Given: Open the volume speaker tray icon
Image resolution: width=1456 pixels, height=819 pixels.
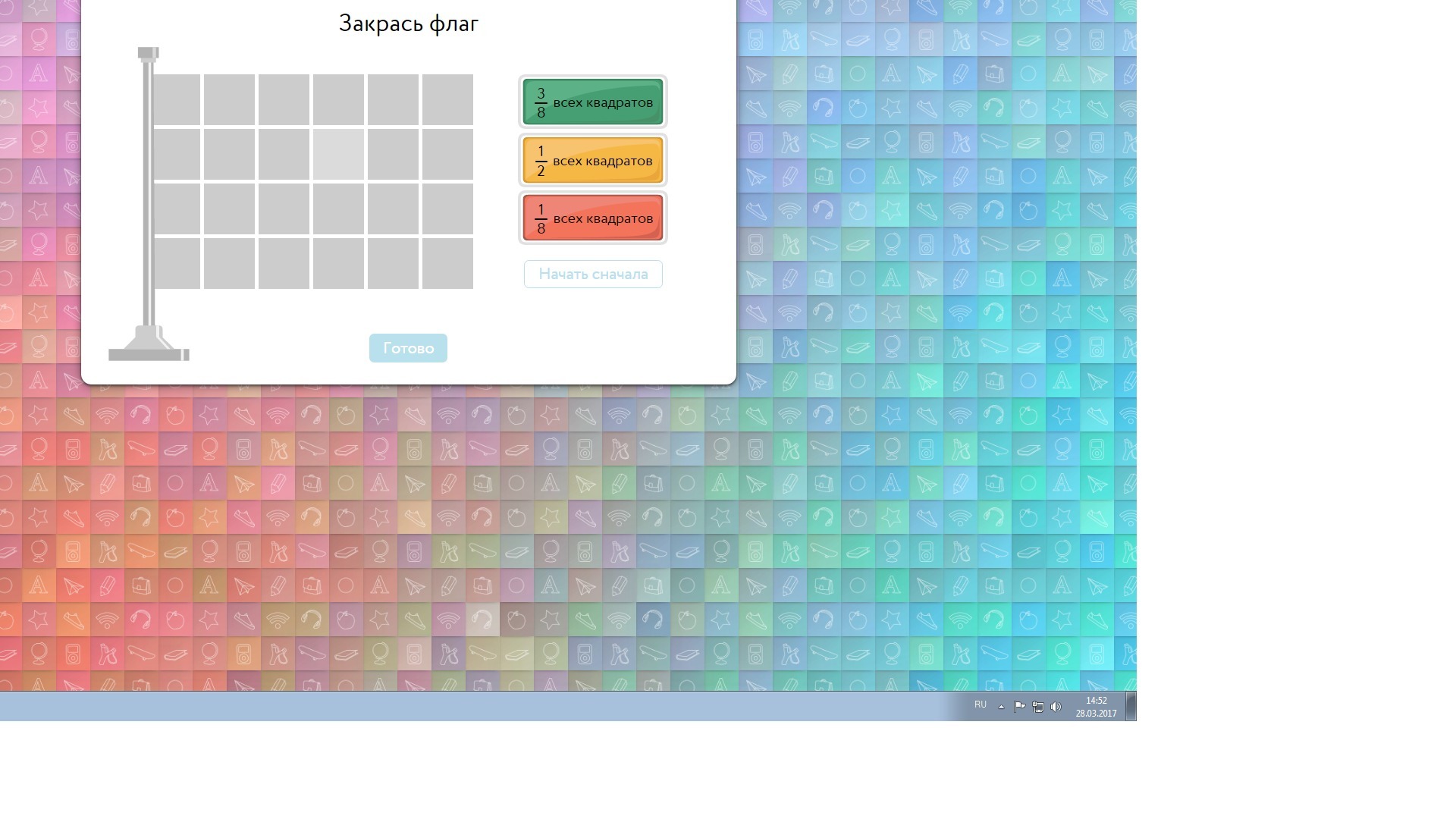Looking at the screenshot, I should click(x=1056, y=707).
